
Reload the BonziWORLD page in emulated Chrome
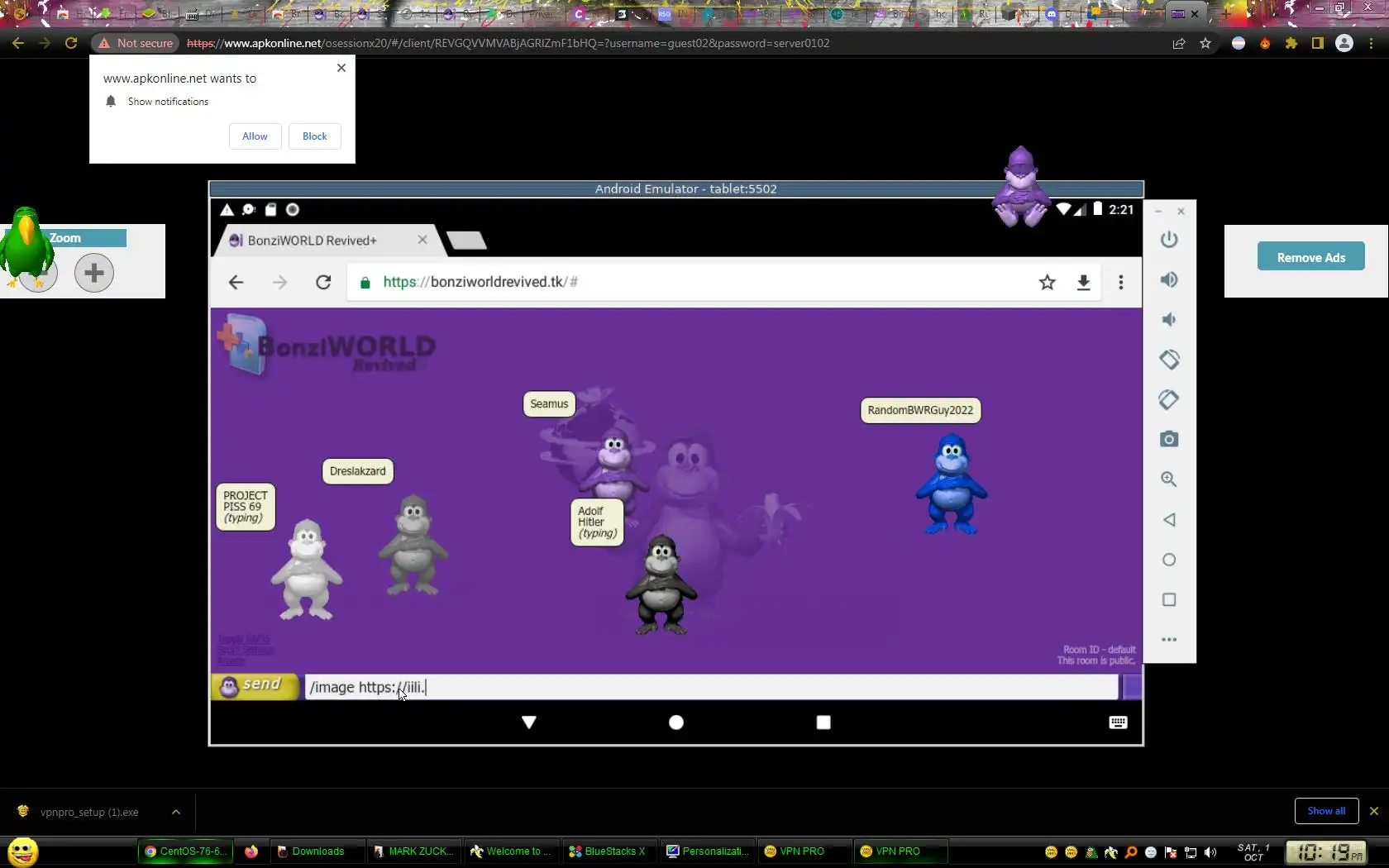323,283
